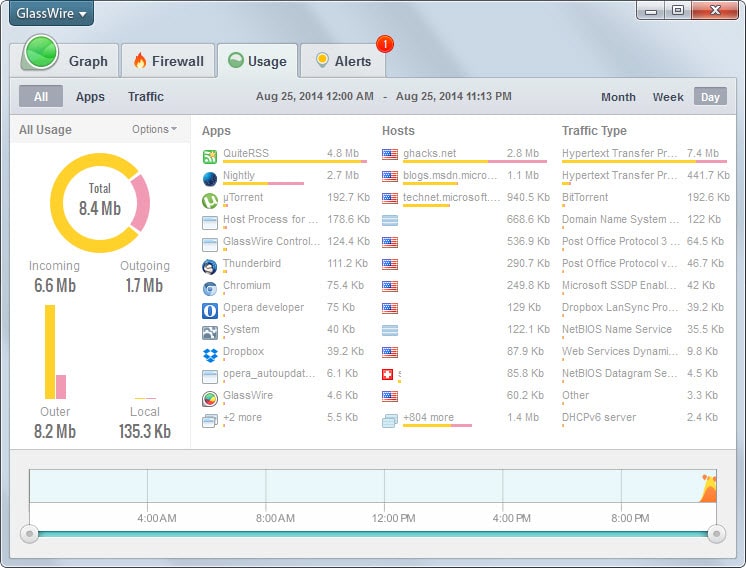The height and width of the screenshot is (568, 746).
Task: Expand the +804 more hosts entry
Action: coord(428,417)
